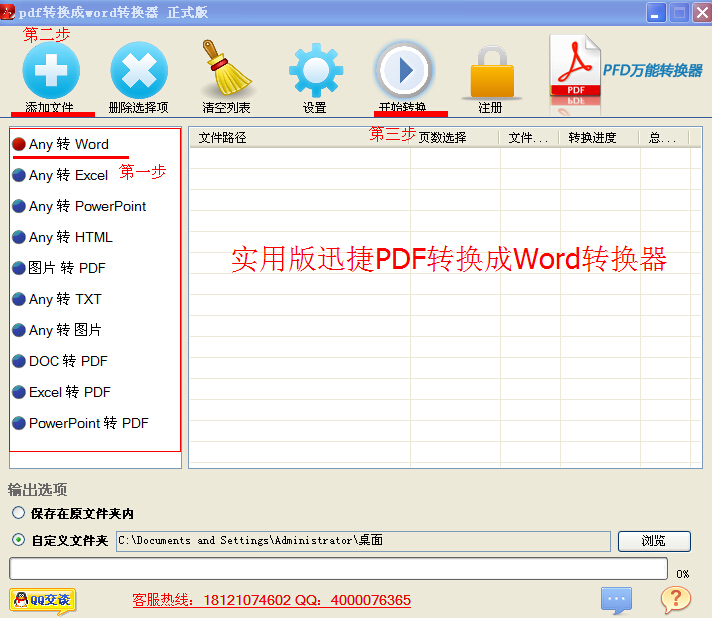Select 图片 转 PDF conversion mode
The height and width of the screenshot is (618, 712).
point(59,268)
